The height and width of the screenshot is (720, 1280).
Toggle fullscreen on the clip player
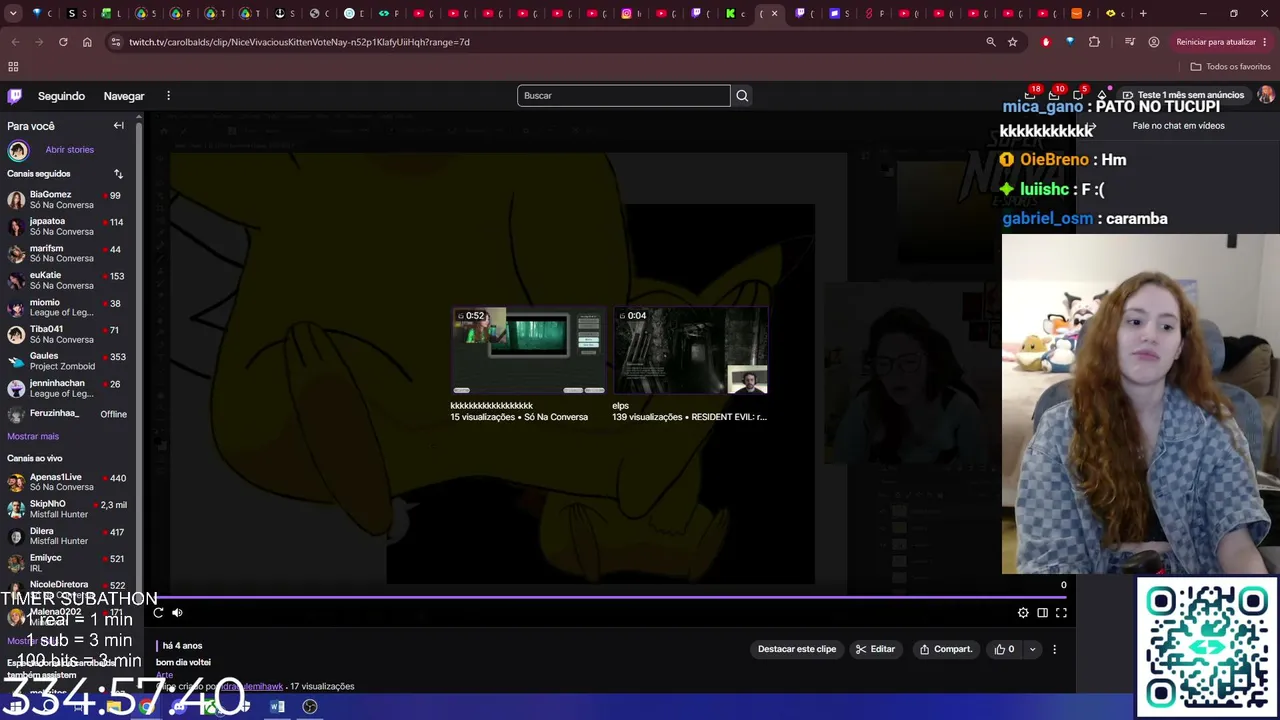pyautogui.click(x=1061, y=613)
